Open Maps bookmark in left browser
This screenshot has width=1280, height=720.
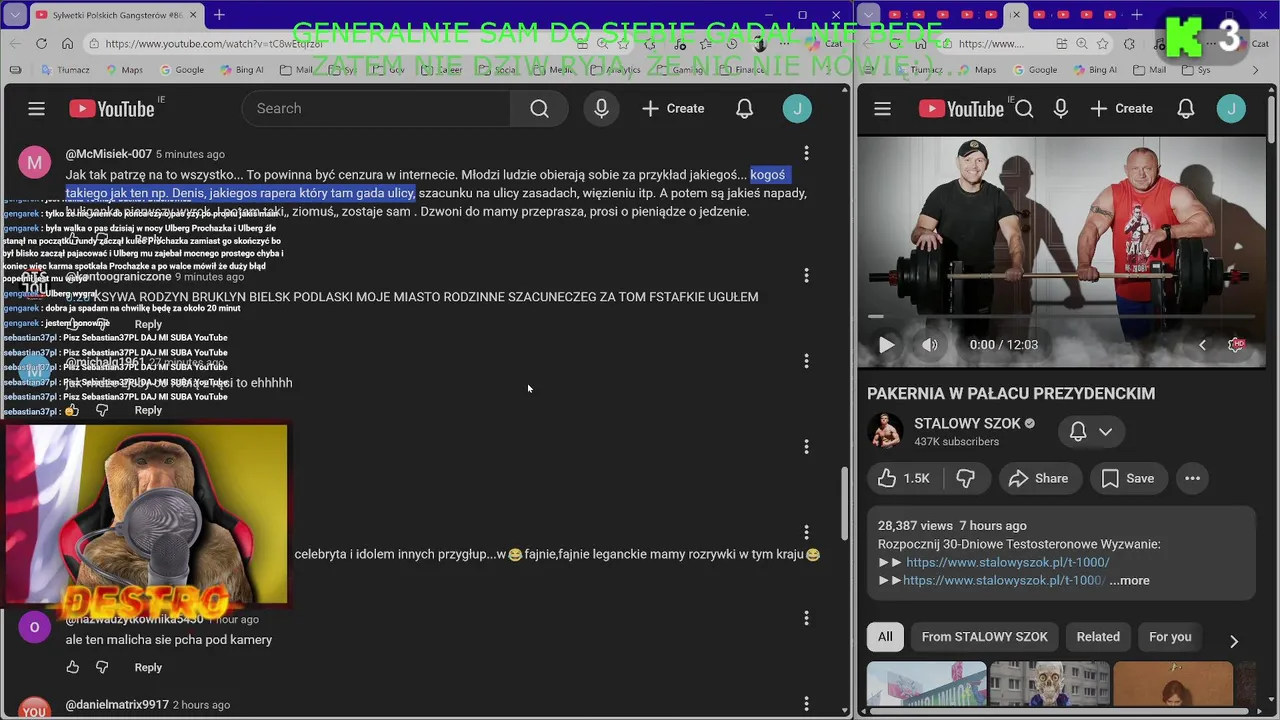[124, 70]
